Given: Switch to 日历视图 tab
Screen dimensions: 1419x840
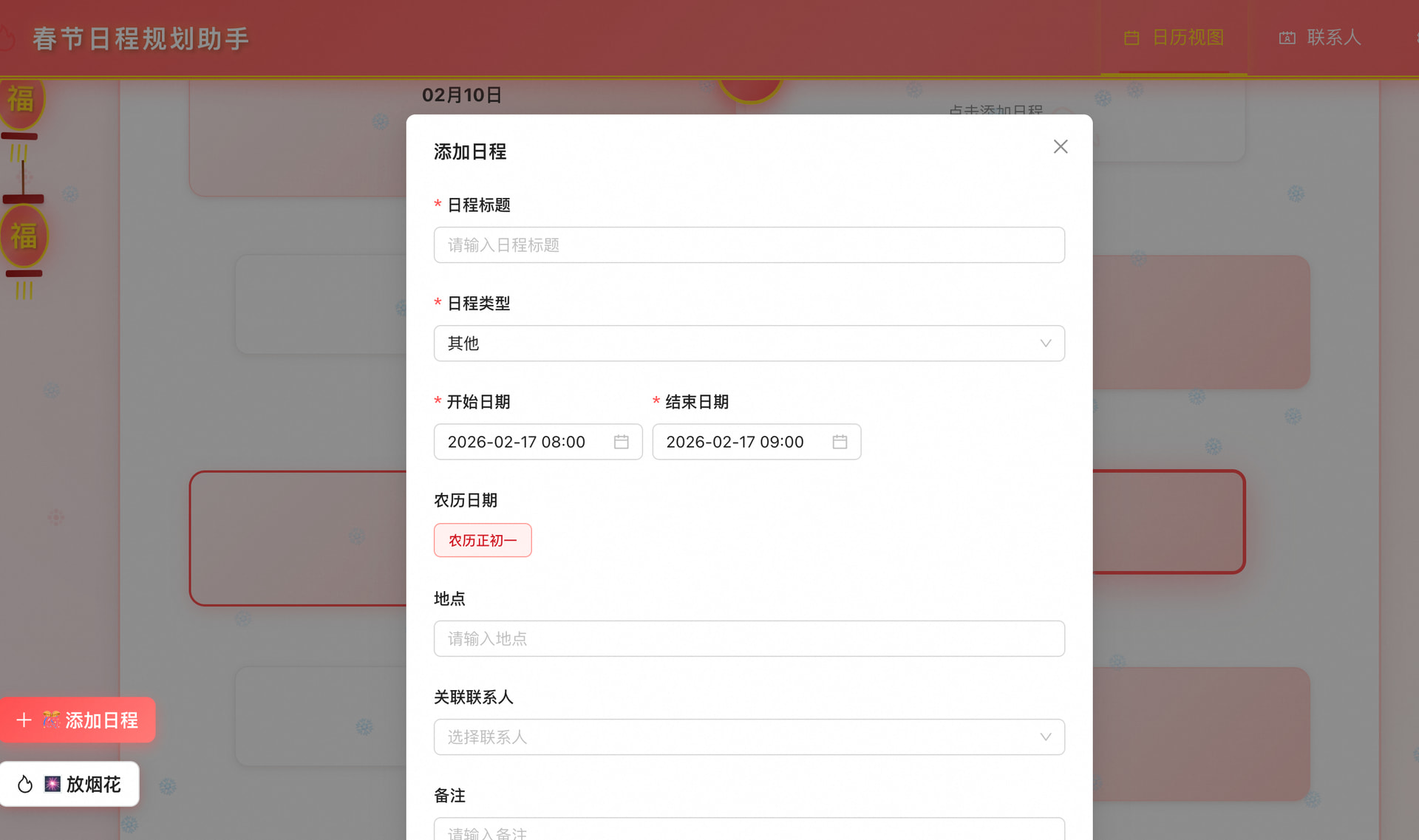Looking at the screenshot, I should click(1187, 38).
